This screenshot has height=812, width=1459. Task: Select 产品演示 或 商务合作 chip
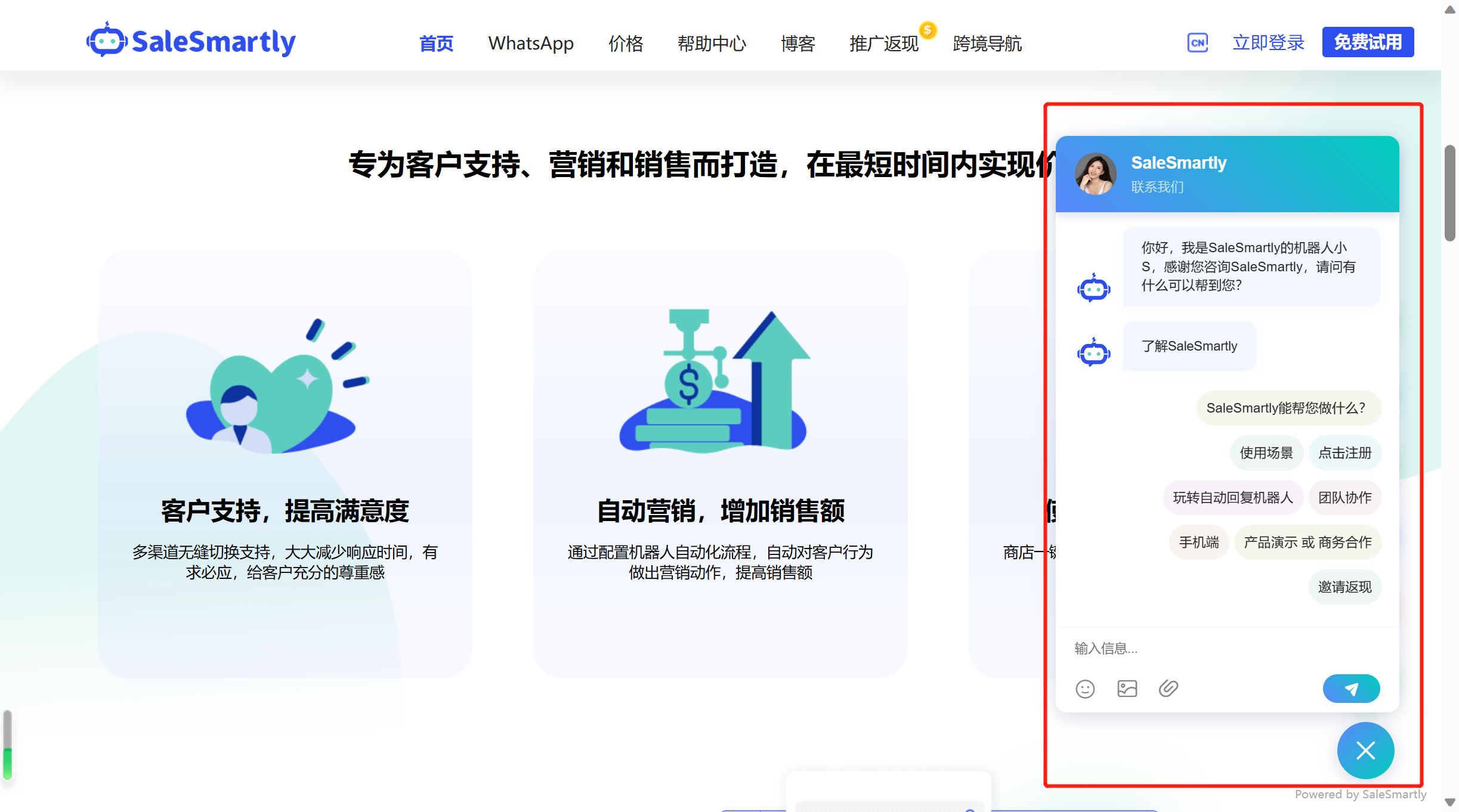1307,542
